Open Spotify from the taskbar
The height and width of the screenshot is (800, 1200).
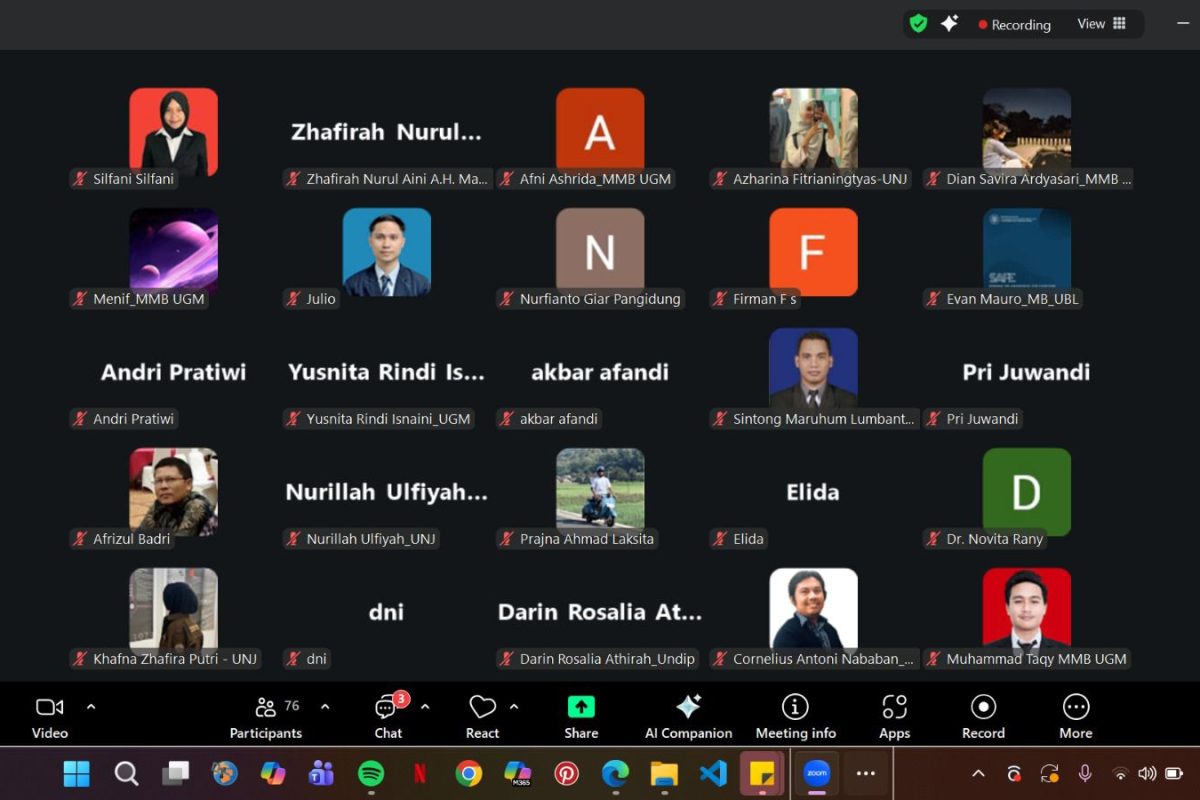[371, 773]
